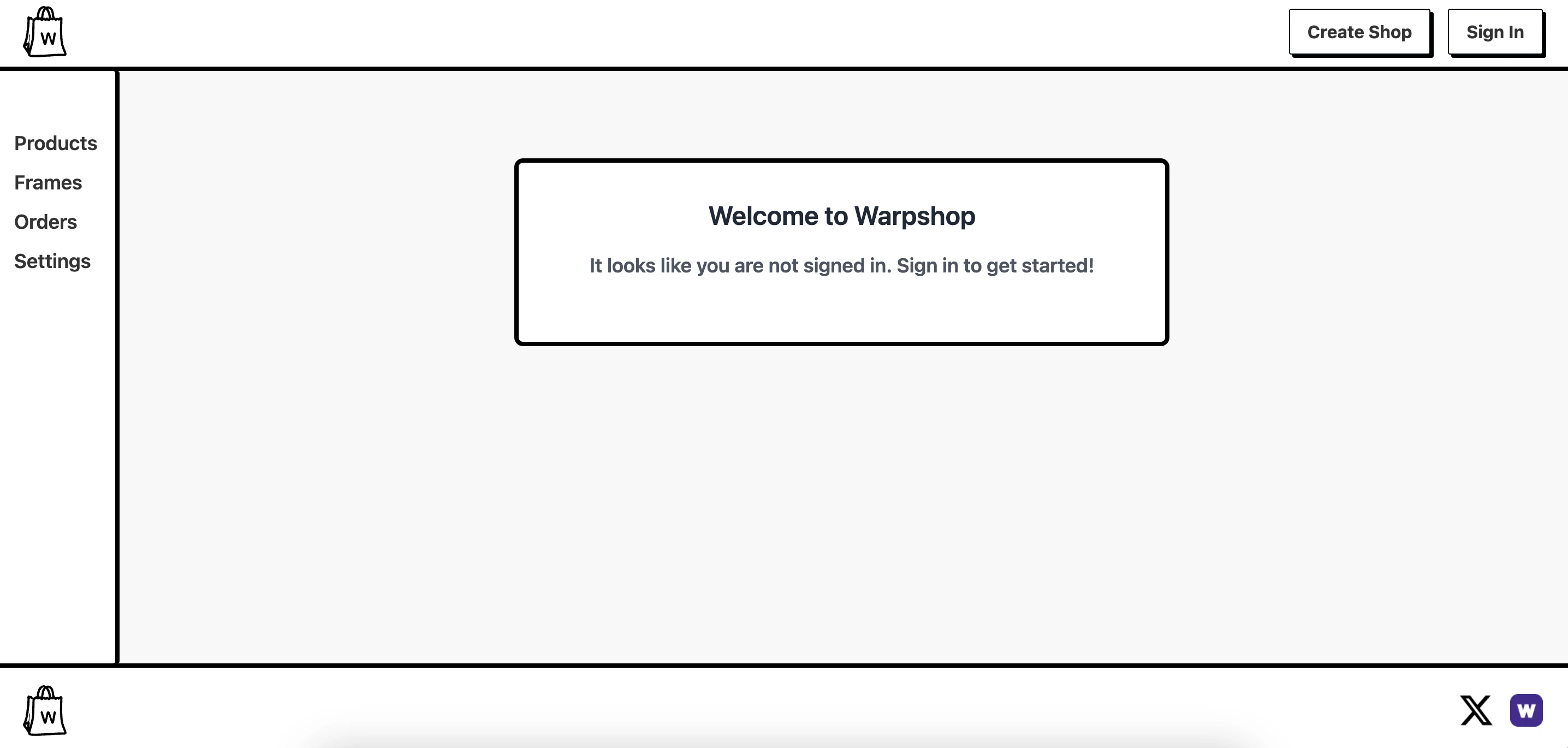Toggle the Settings navigation item

click(52, 261)
